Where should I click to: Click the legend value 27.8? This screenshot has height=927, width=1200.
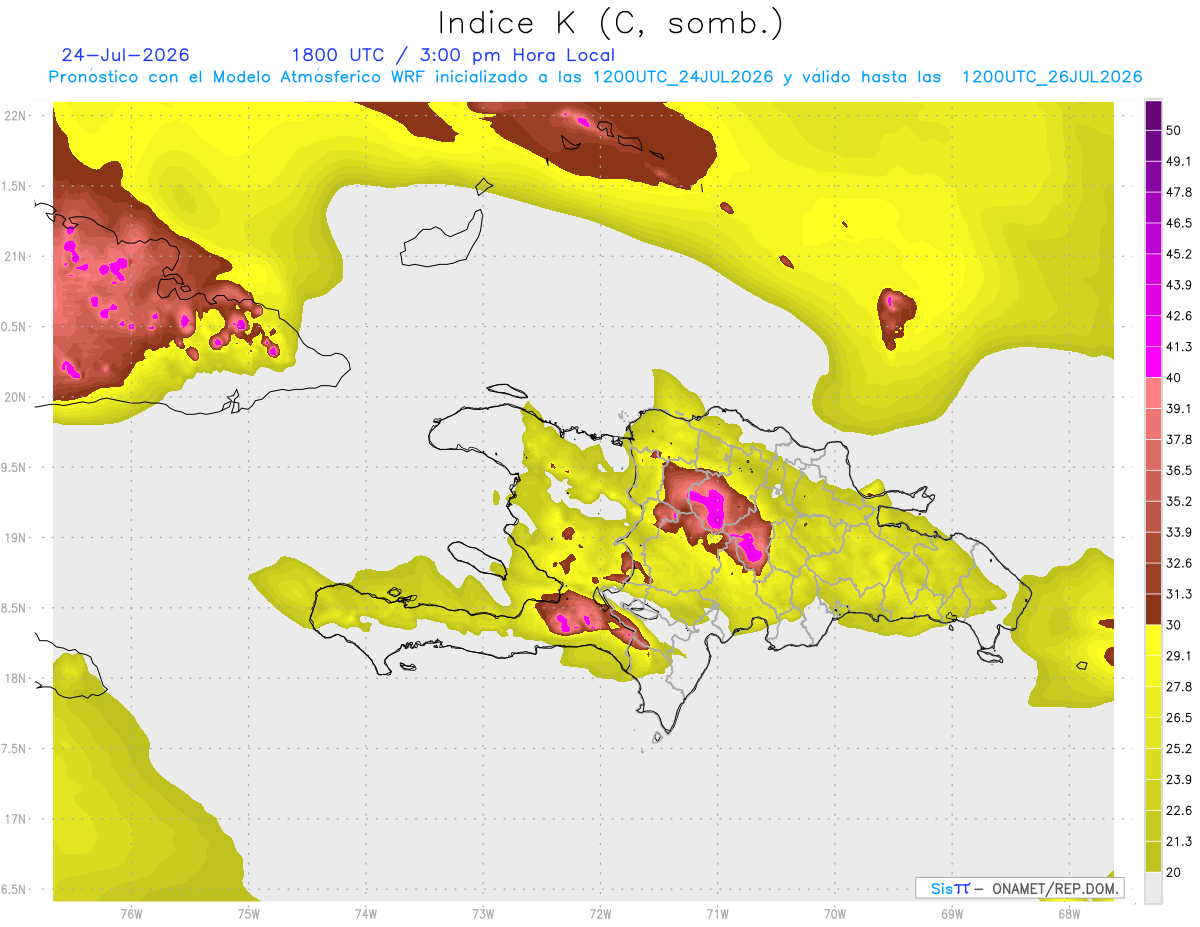[x=1179, y=686]
